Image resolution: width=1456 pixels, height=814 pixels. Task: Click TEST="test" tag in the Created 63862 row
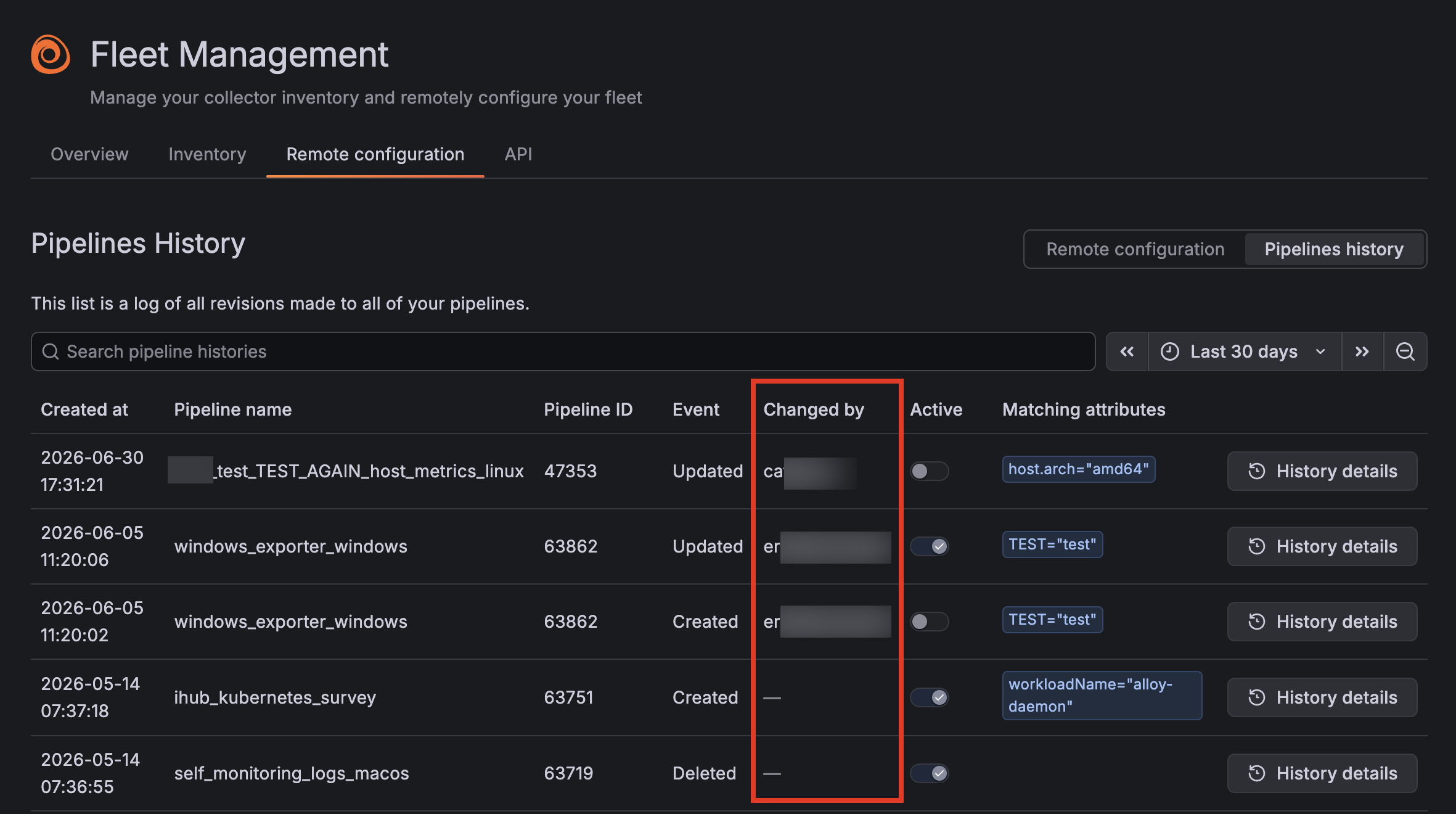pyautogui.click(x=1052, y=620)
